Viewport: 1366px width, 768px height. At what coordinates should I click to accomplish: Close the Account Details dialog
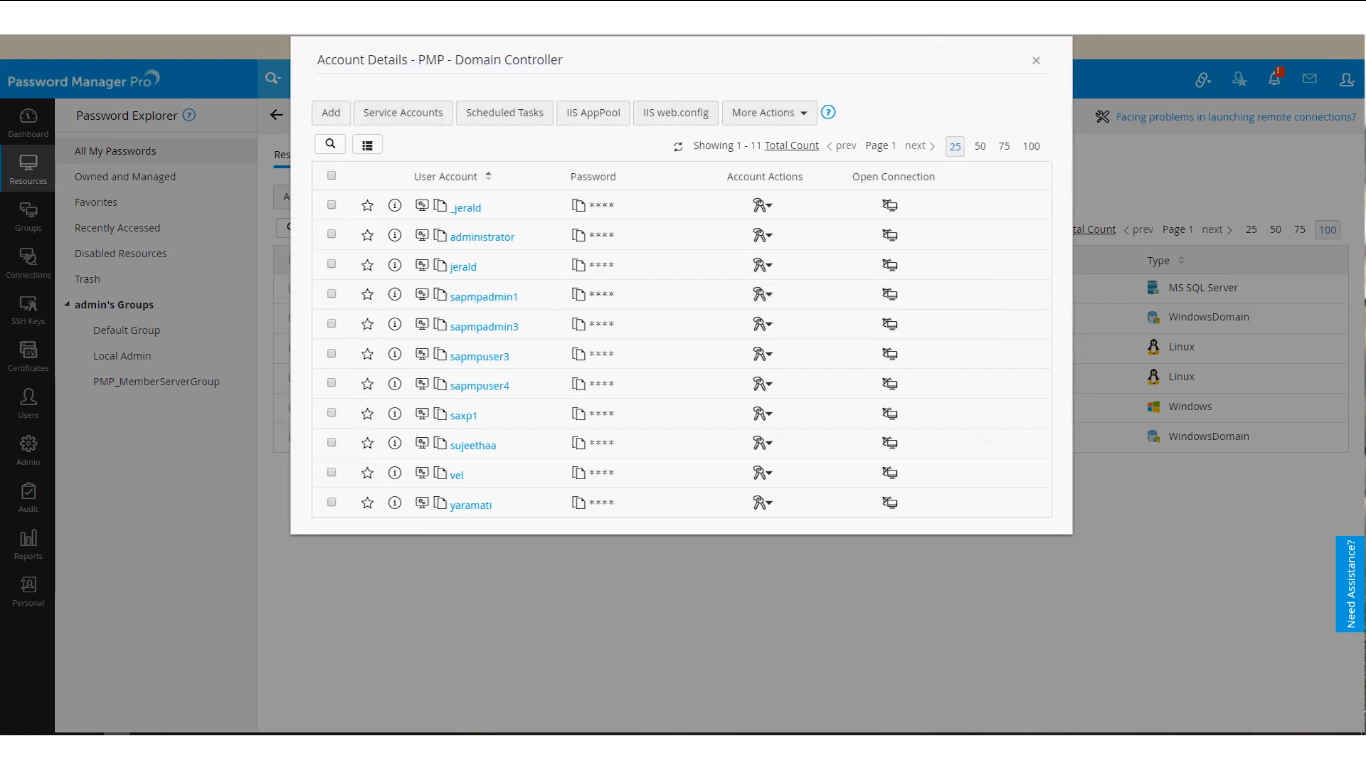pos(1036,60)
